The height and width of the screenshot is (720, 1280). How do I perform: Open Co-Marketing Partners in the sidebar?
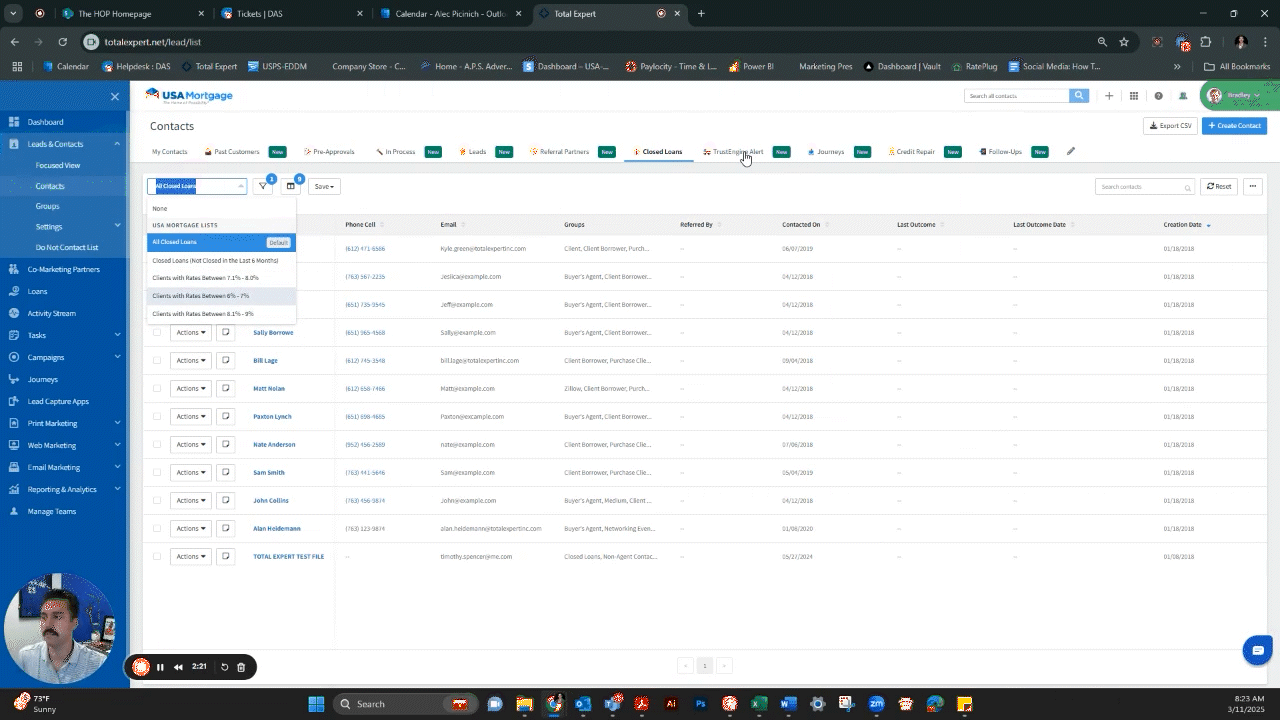click(64, 269)
